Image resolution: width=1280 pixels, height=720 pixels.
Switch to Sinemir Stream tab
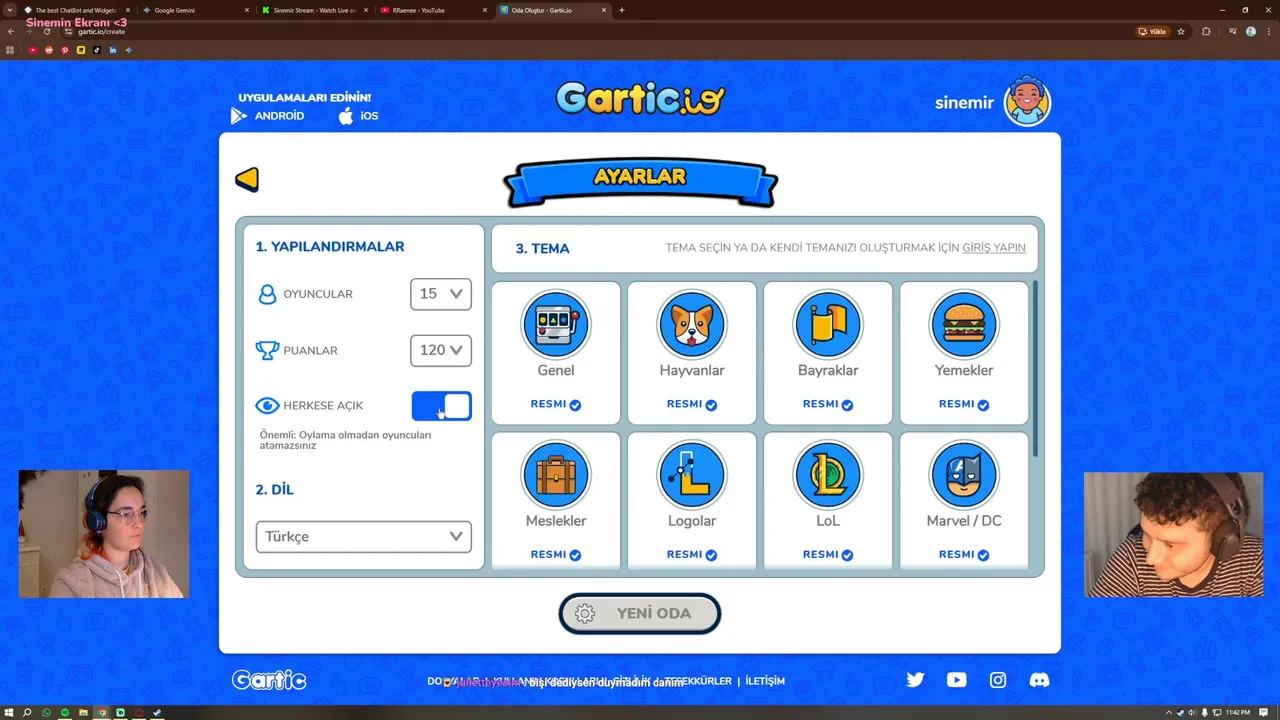pos(315,10)
